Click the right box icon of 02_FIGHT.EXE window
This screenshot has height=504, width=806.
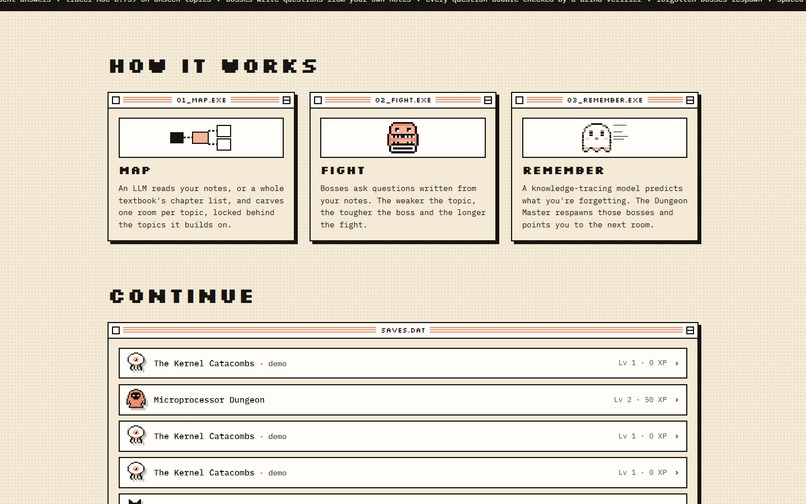pos(488,100)
